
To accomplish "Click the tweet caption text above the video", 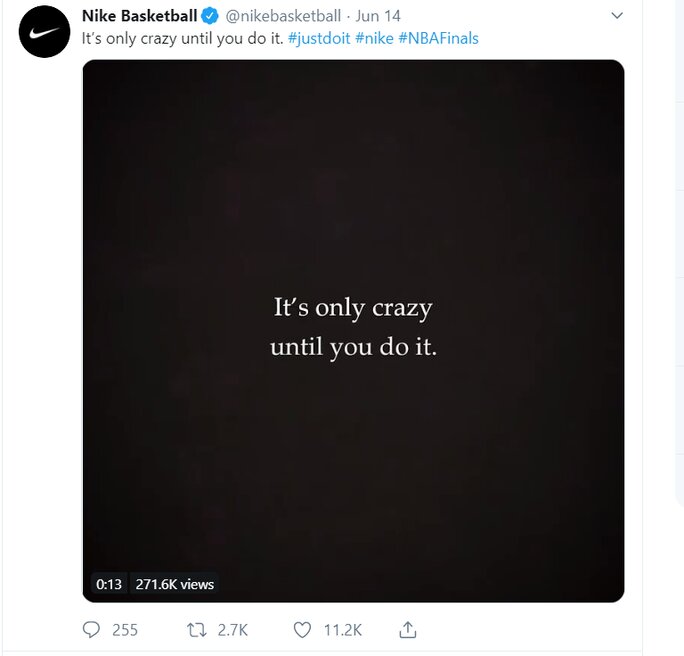I will tap(183, 38).
